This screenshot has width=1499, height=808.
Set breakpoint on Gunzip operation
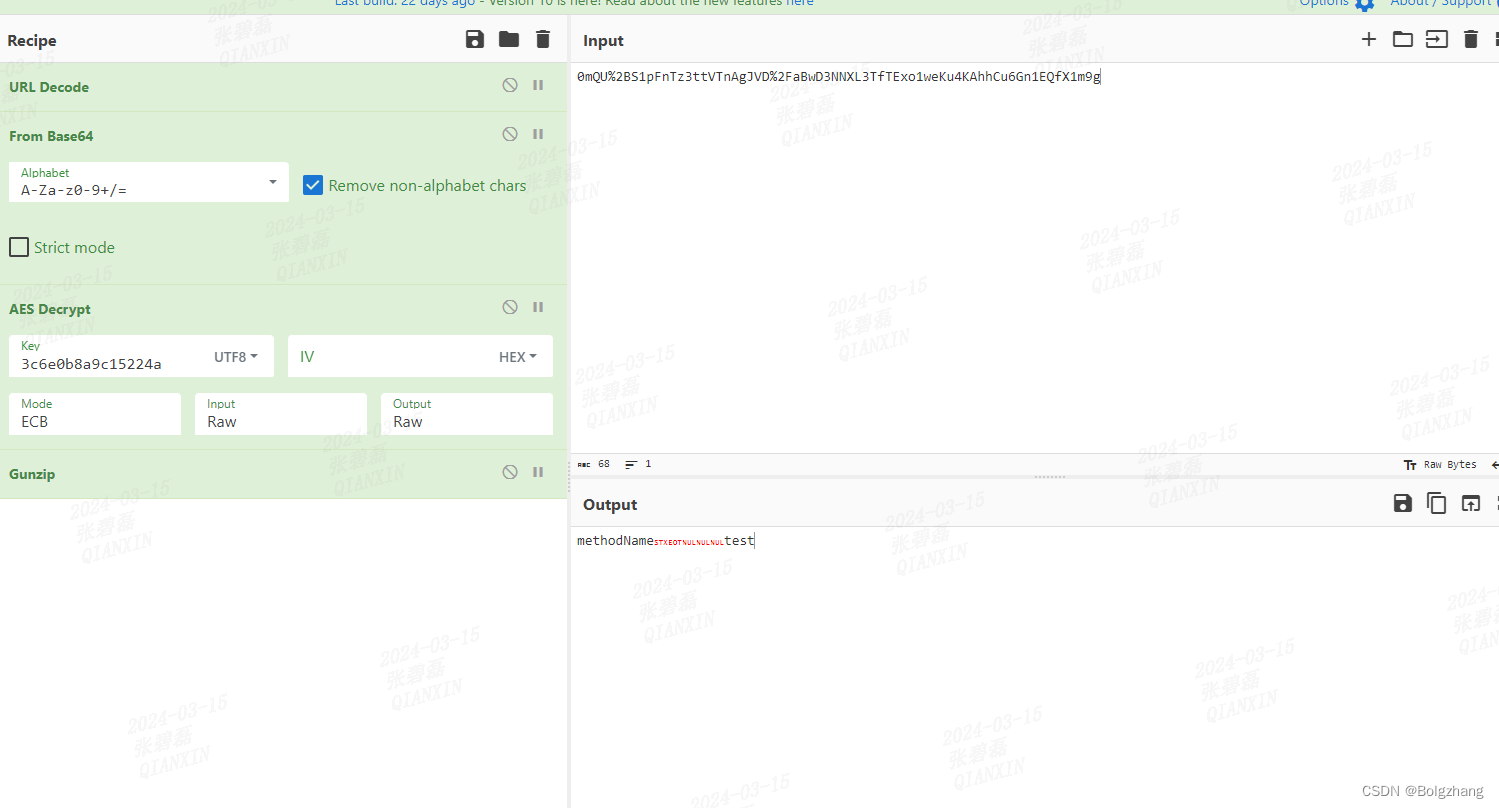pos(538,472)
